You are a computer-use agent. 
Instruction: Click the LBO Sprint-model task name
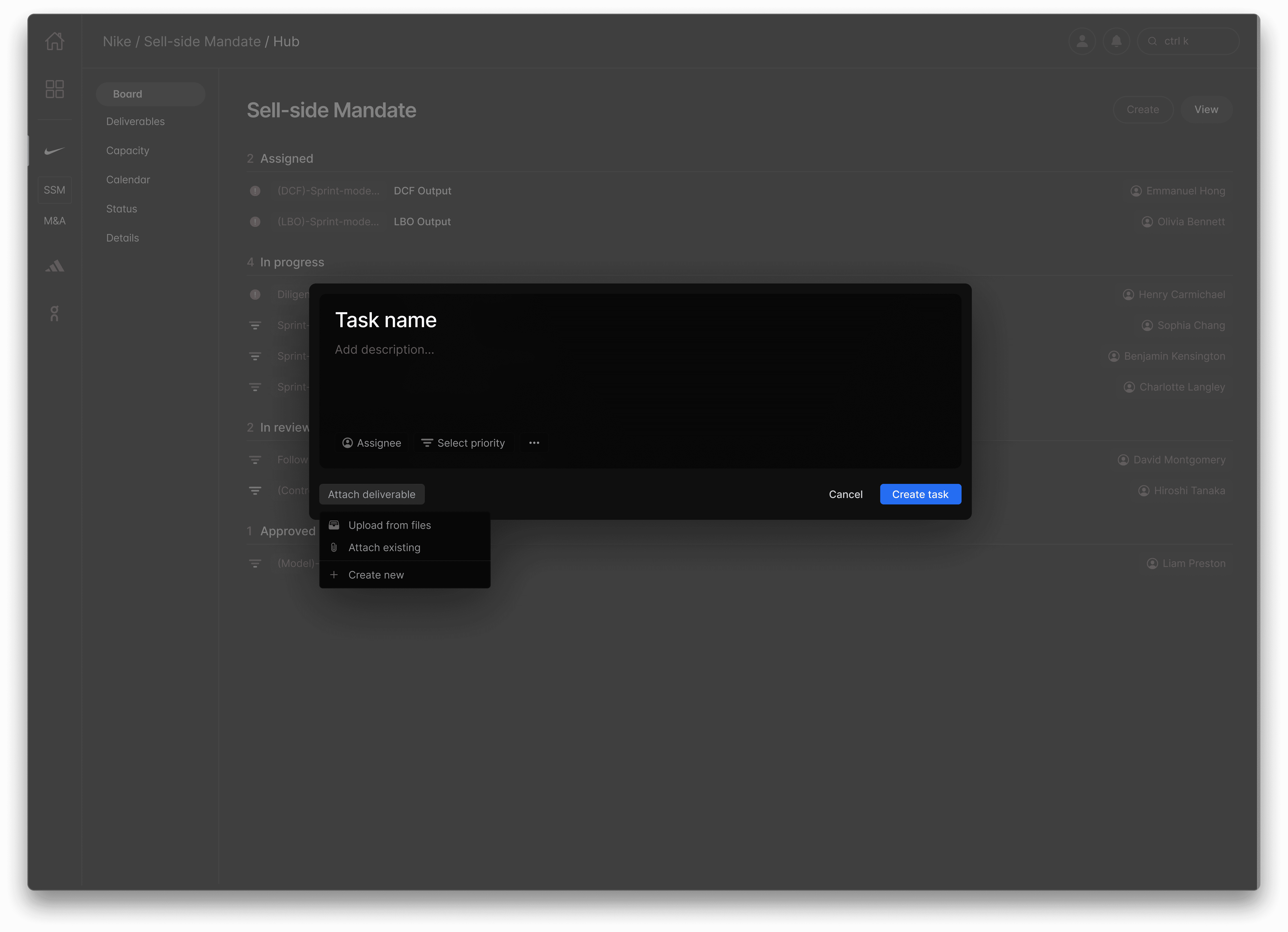tap(328, 222)
